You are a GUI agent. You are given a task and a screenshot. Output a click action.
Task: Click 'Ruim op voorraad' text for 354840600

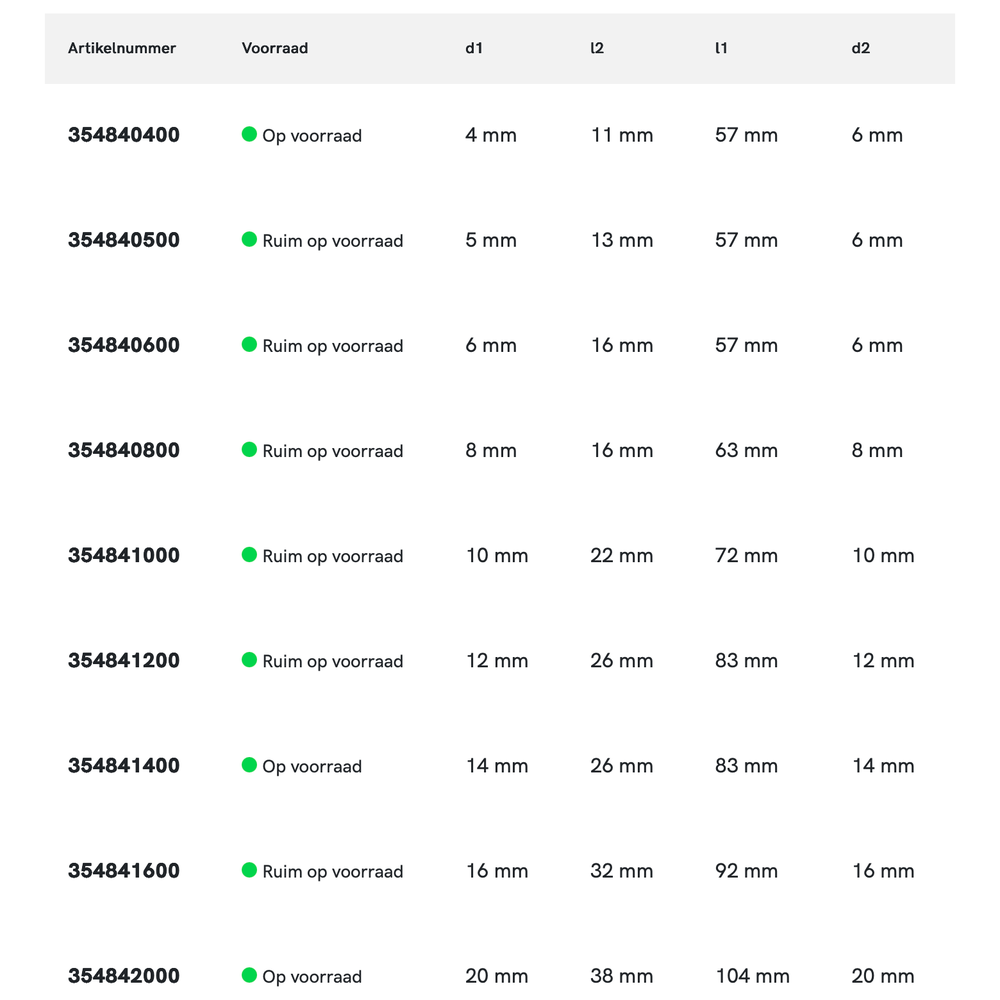tap(333, 346)
